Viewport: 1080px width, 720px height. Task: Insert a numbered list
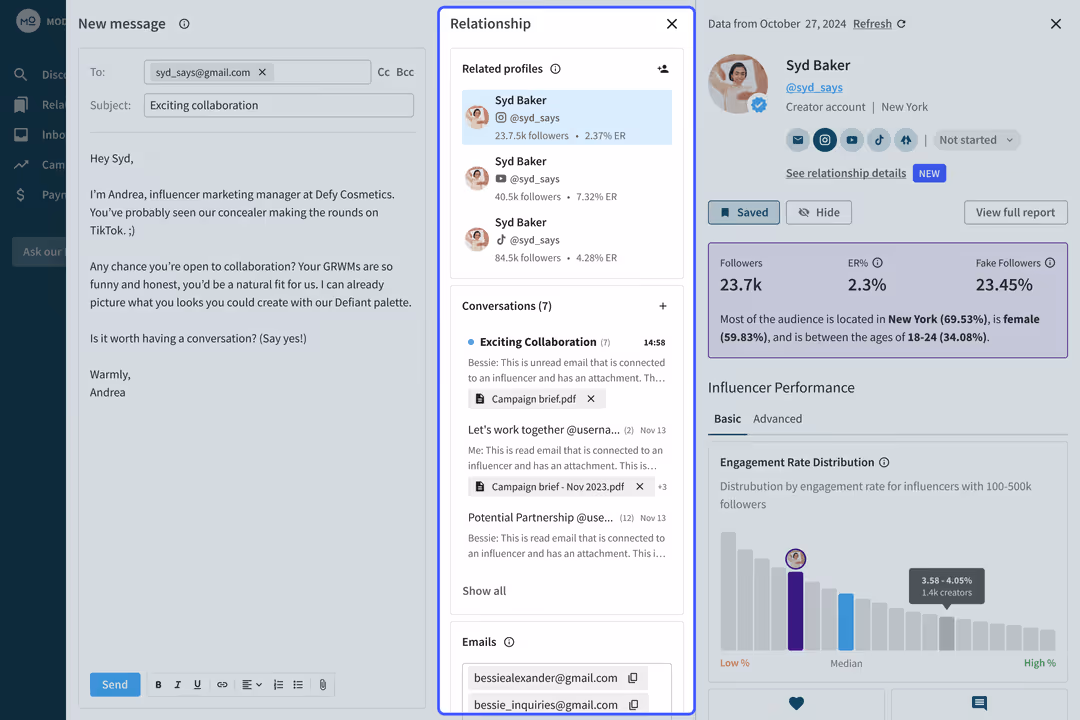coord(278,685)
